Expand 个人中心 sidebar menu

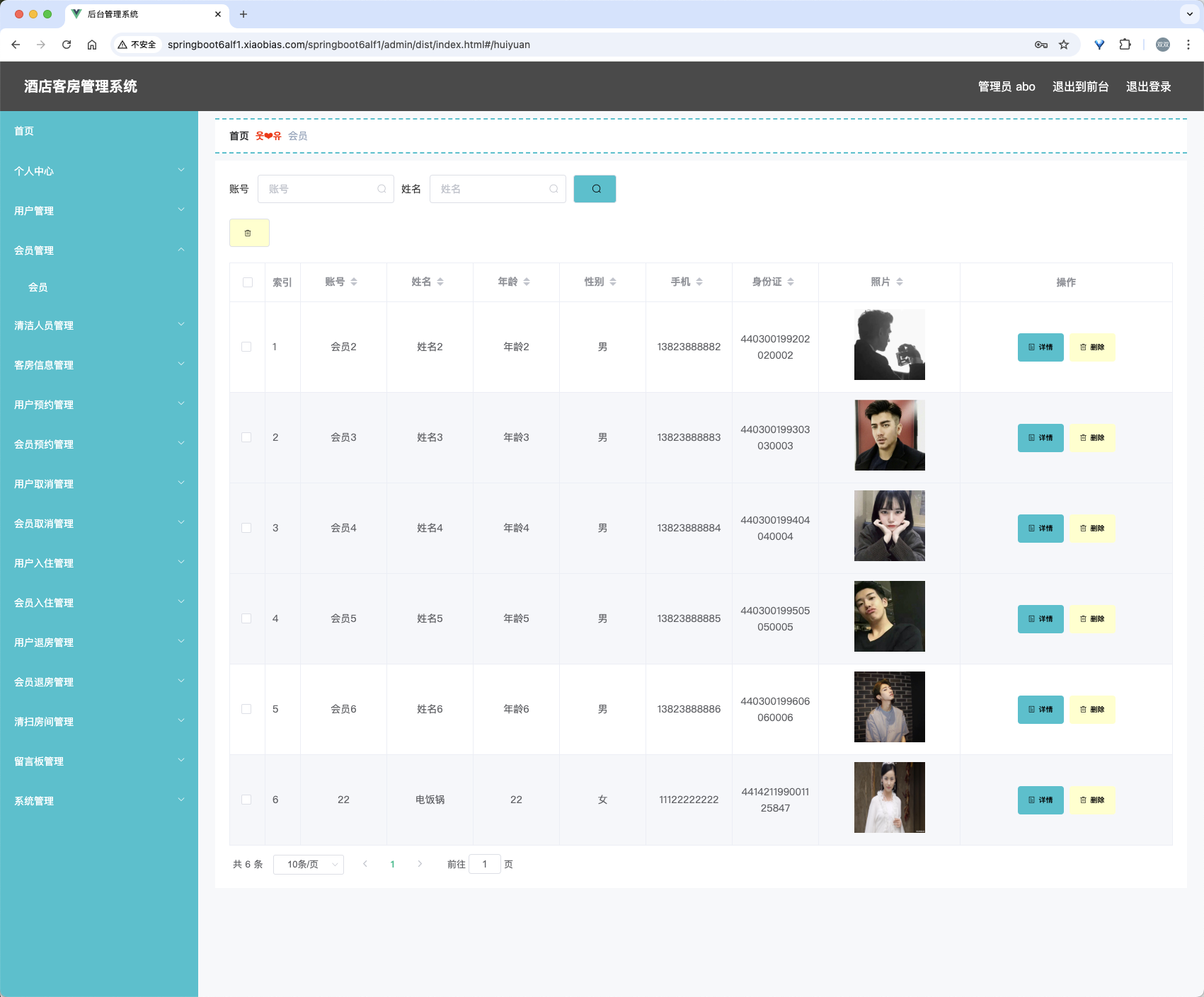(x=99, y=171)
